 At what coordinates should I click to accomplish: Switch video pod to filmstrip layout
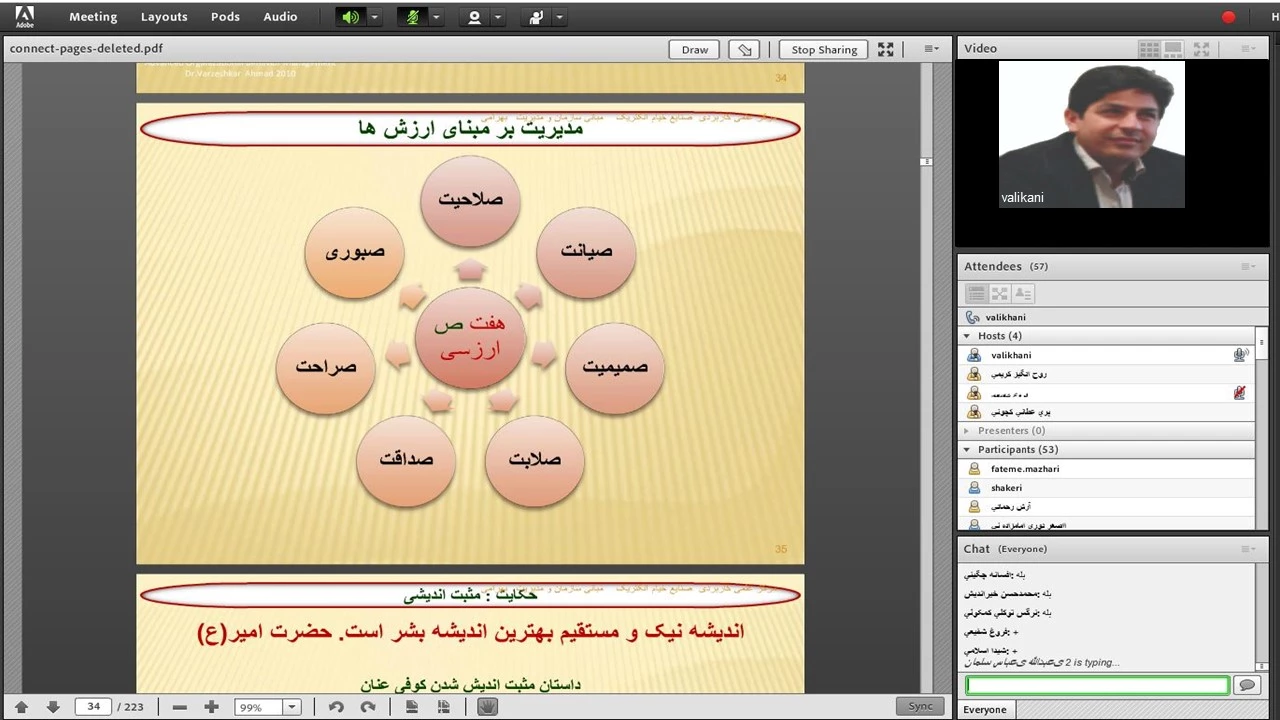[x=1174, y=48]
